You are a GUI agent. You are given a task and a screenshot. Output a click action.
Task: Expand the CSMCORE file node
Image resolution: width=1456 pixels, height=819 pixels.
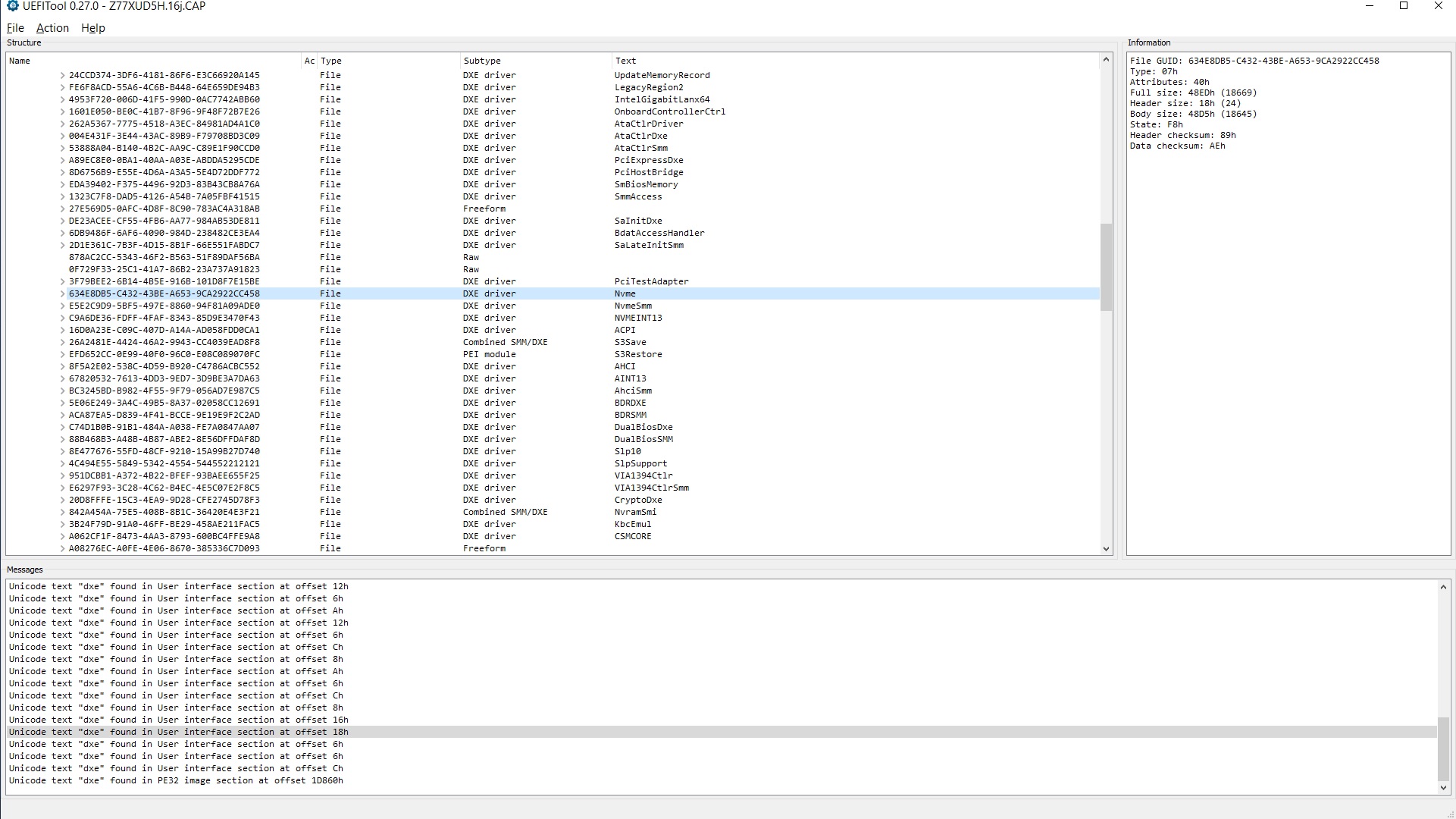pos(63,536)
